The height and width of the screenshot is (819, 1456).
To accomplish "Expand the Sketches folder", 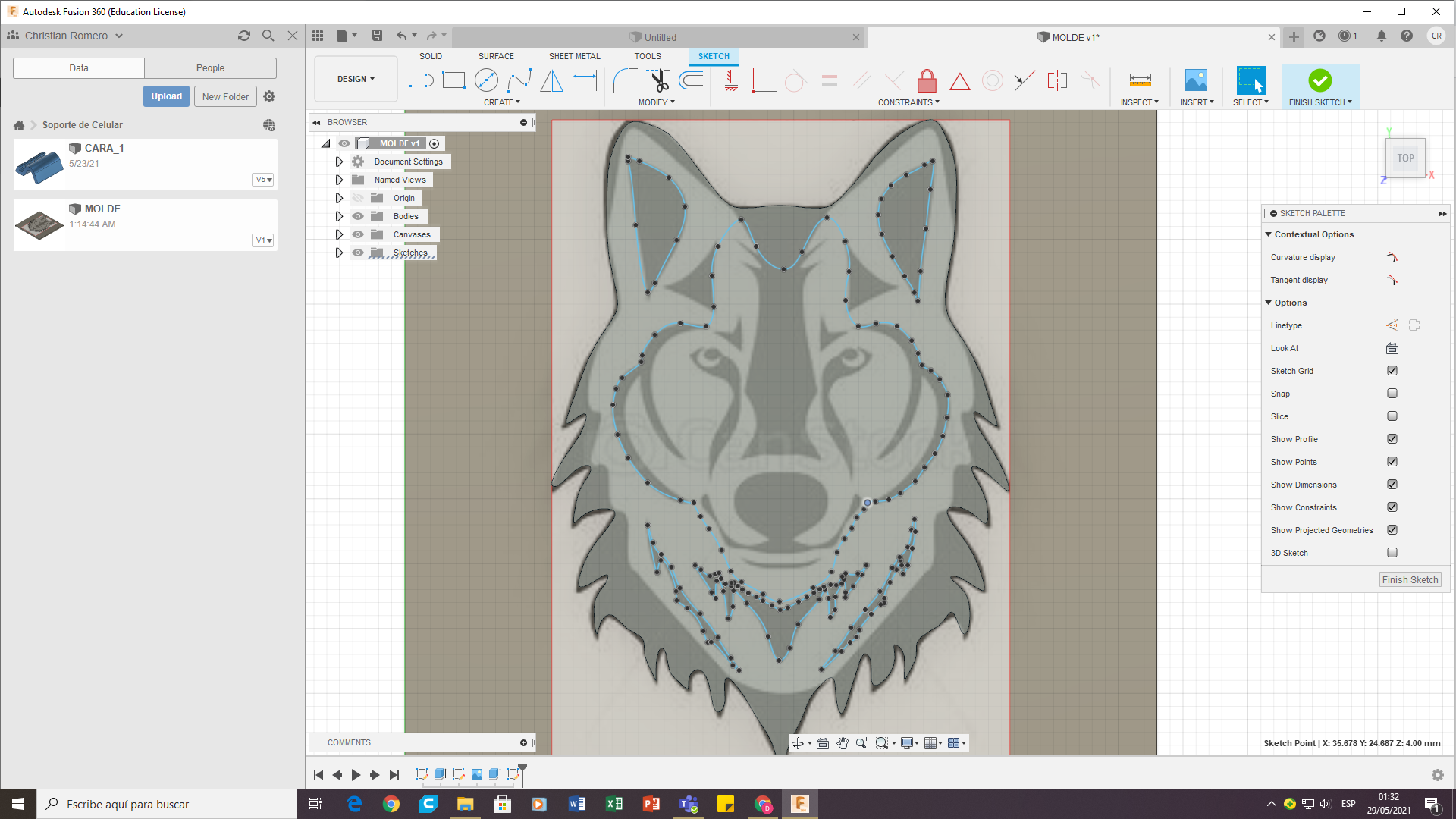I will pyautogui.click(x=339, y=253).
